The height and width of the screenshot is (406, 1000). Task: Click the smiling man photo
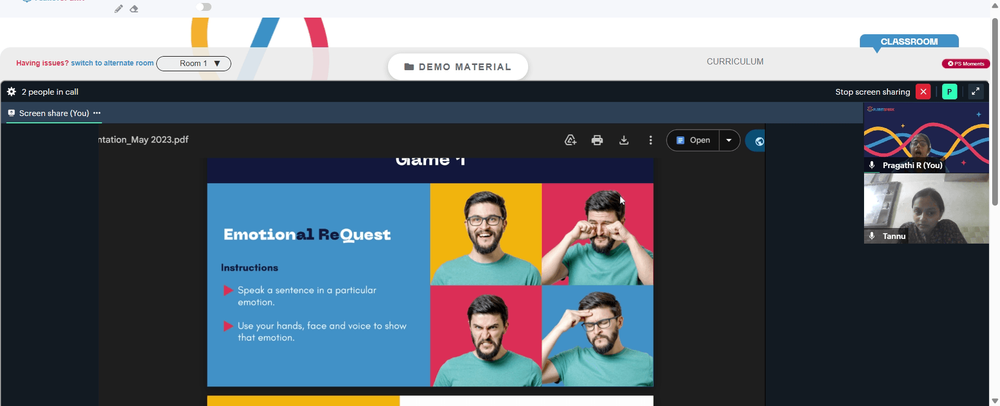(x=486, y=234)
